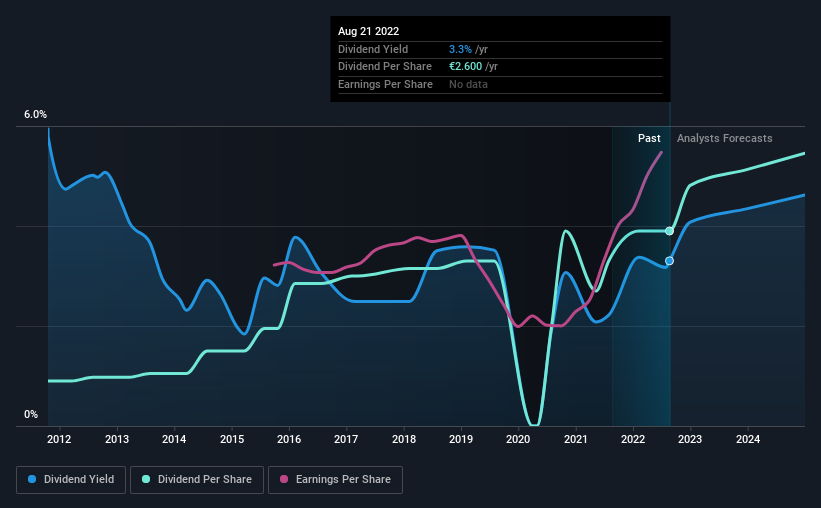
Task: Click the 2015 x-axis label
Action: pos(232,439)
